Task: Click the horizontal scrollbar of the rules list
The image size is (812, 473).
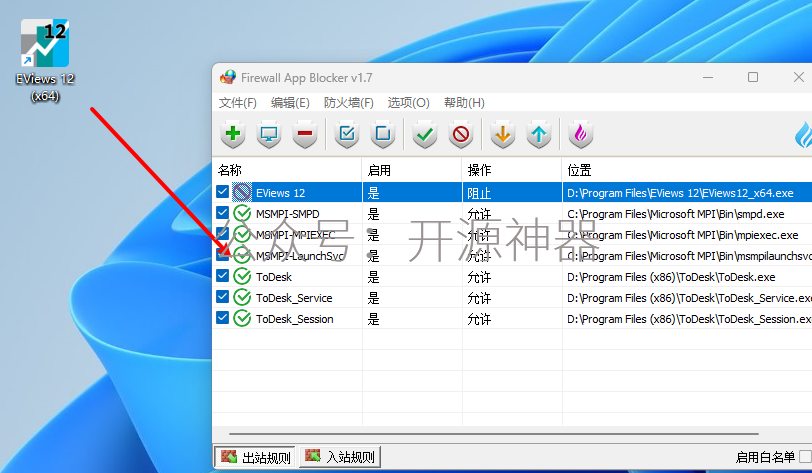Action: pyautogui.click(x=494, y=434)
